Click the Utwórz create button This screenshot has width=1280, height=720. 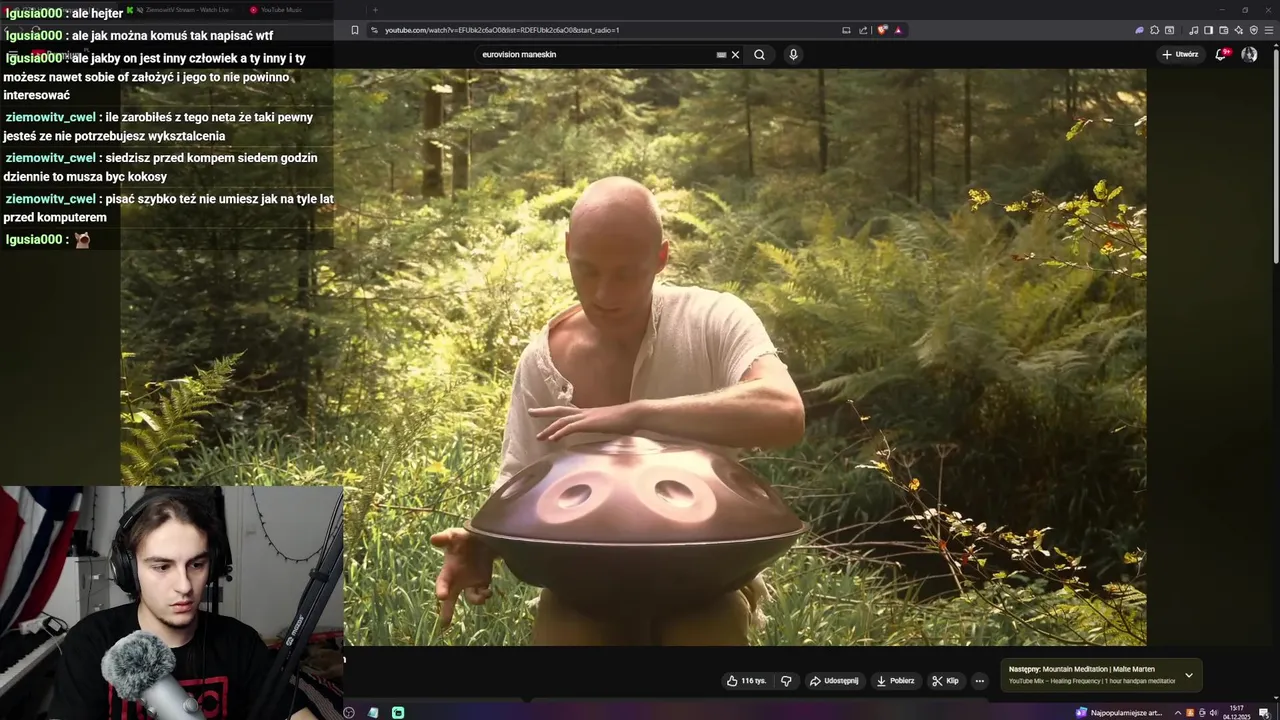pyautogui.click(x=1180, y=54)
